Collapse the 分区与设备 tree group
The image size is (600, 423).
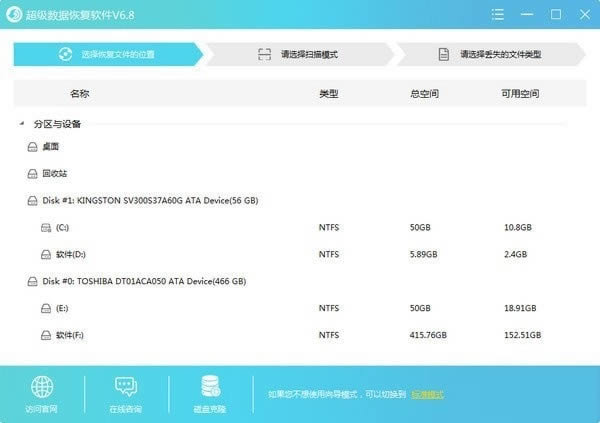point(22,123)
